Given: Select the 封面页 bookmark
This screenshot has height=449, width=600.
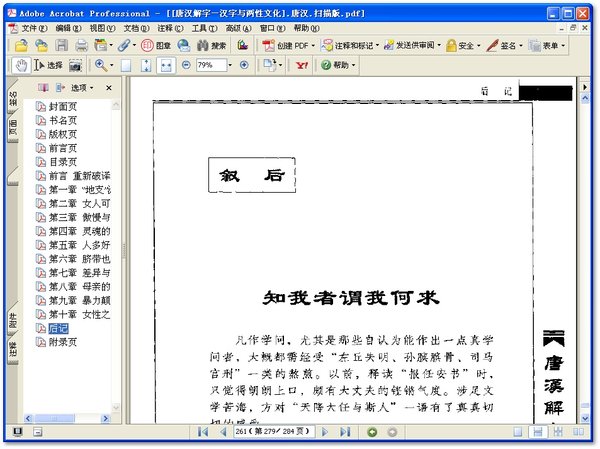Looking at the screenshot, I should 63,106.
